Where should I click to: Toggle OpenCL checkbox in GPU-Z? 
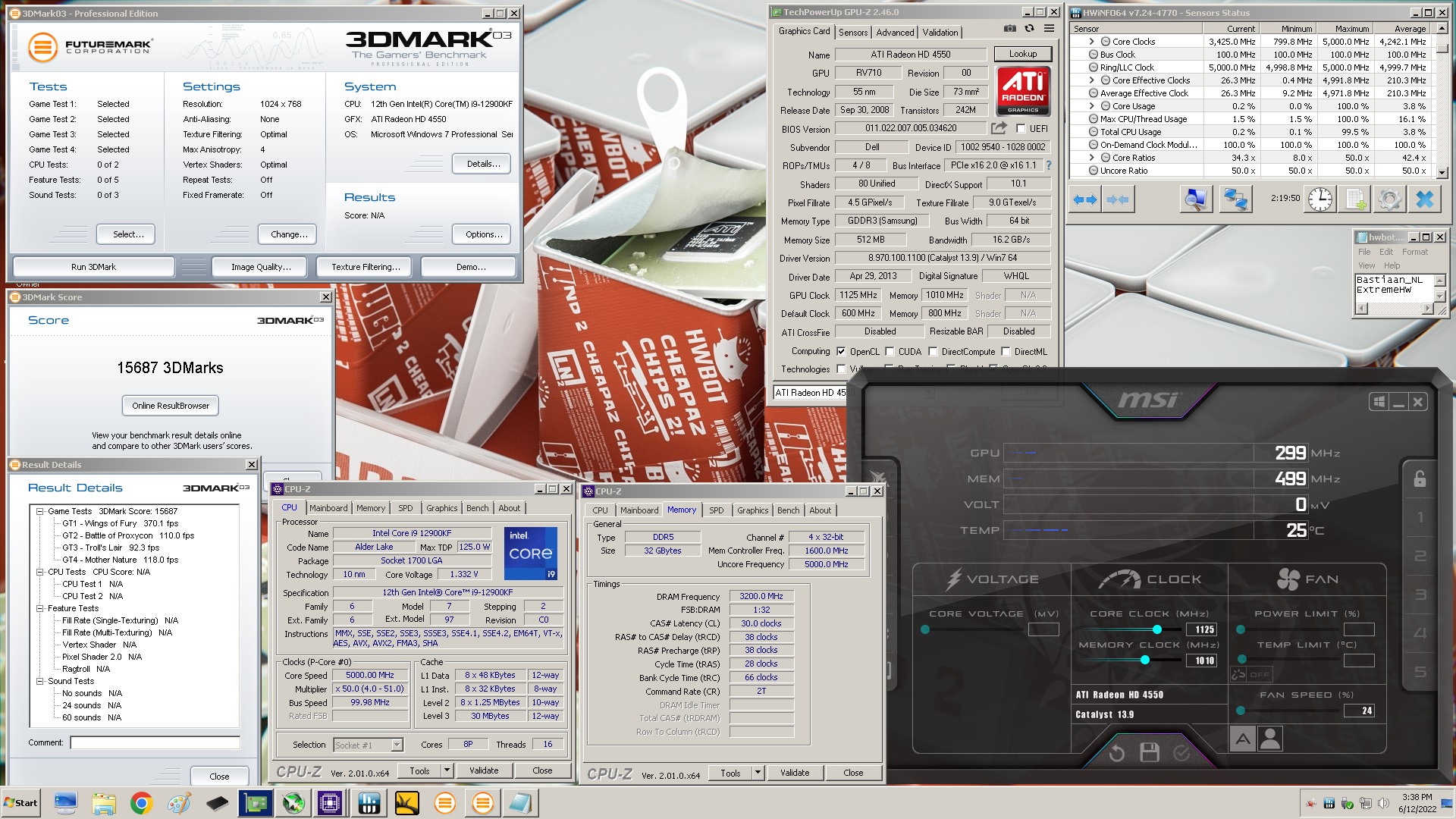pyautogui.click(x=841, y=352)
